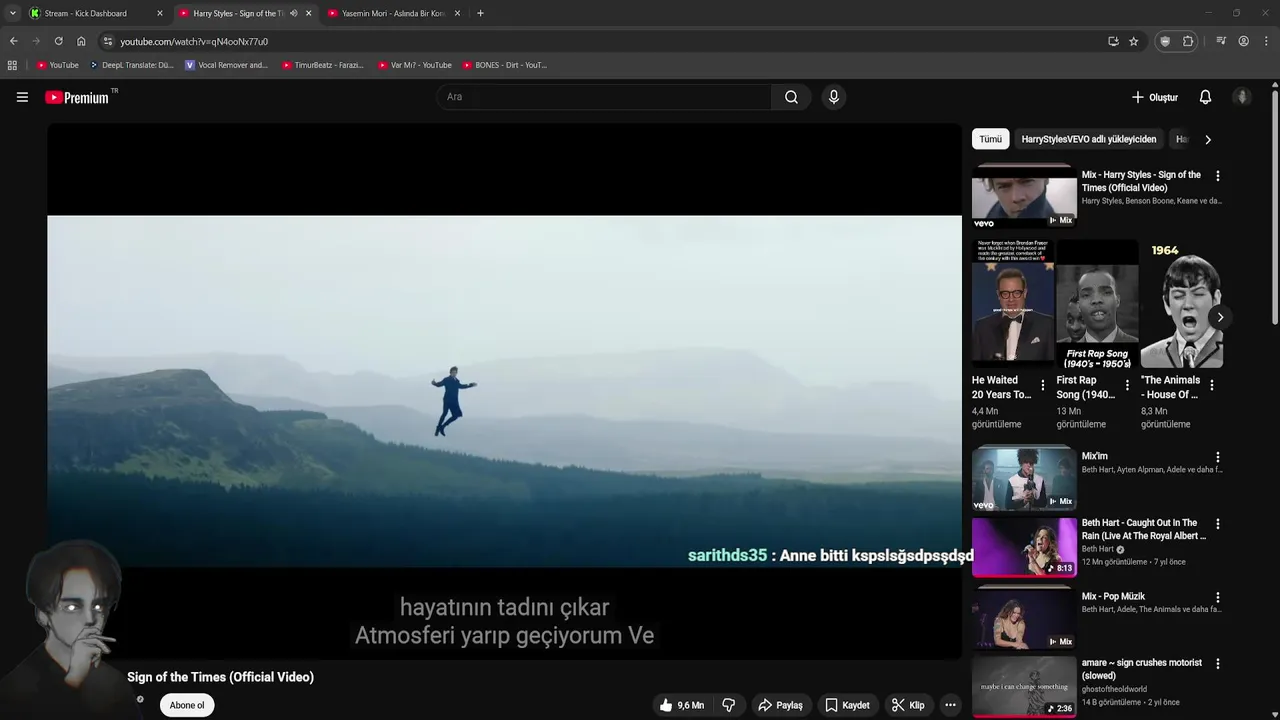Open the Chrome profile icon
This screenshot has width=1280, height=720.
pyautogui.click(x=1244, y=41)
